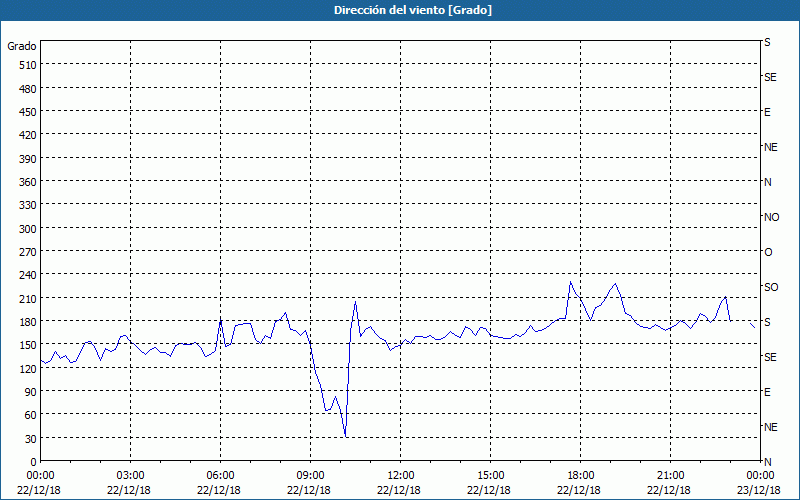Click the 90 value on the y-axis
This screenshot has height=500, width=800.
click(x=31, y=392)
